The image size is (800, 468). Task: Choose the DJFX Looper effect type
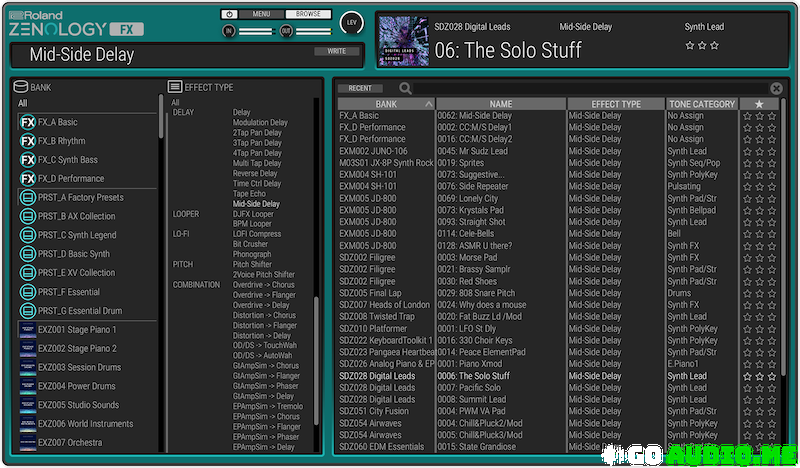pos(253,214)
